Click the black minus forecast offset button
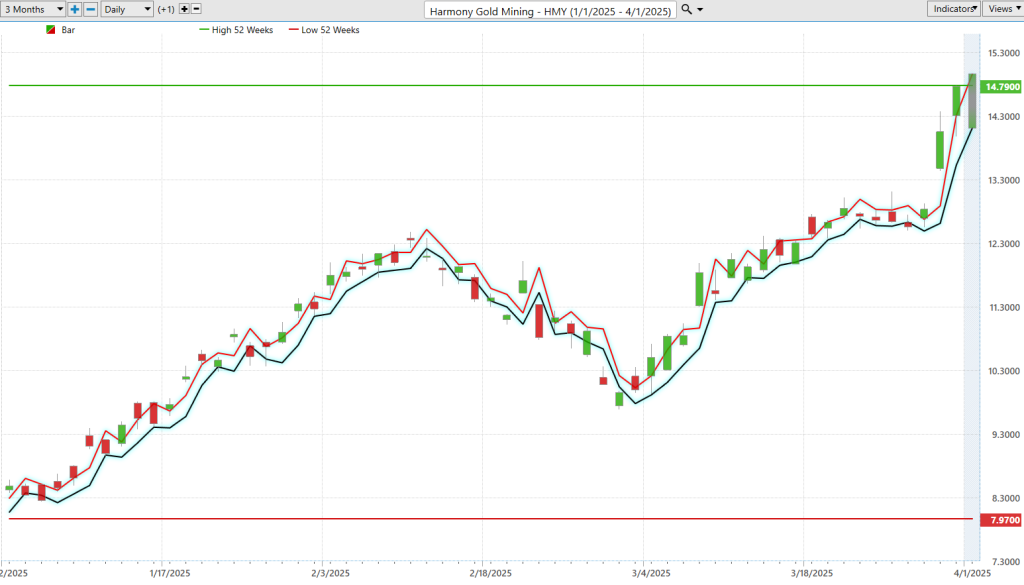 click(196, 9)
